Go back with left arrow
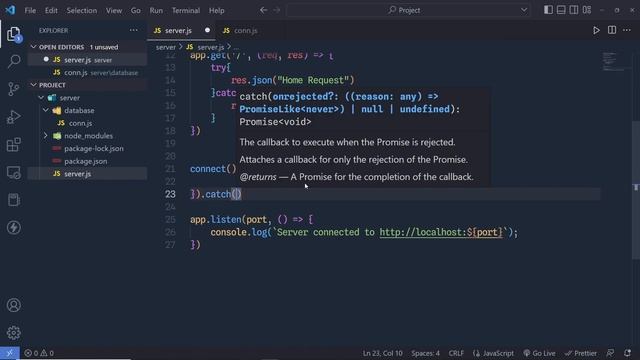Image resolution: width=640 pixels, height=360 pixels. (264, 10)
